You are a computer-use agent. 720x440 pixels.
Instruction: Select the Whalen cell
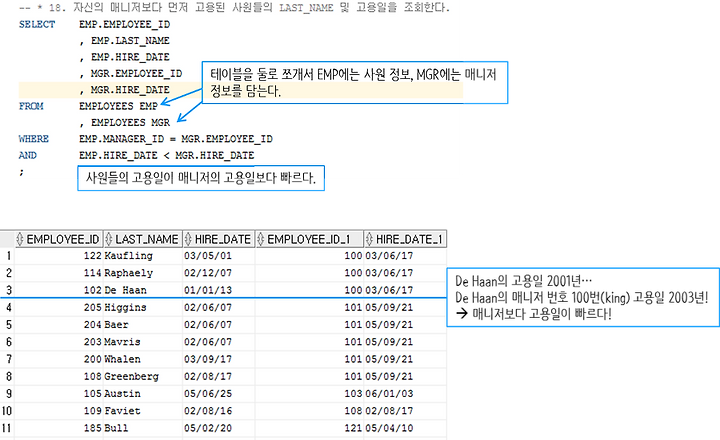(x=143, y=359)
